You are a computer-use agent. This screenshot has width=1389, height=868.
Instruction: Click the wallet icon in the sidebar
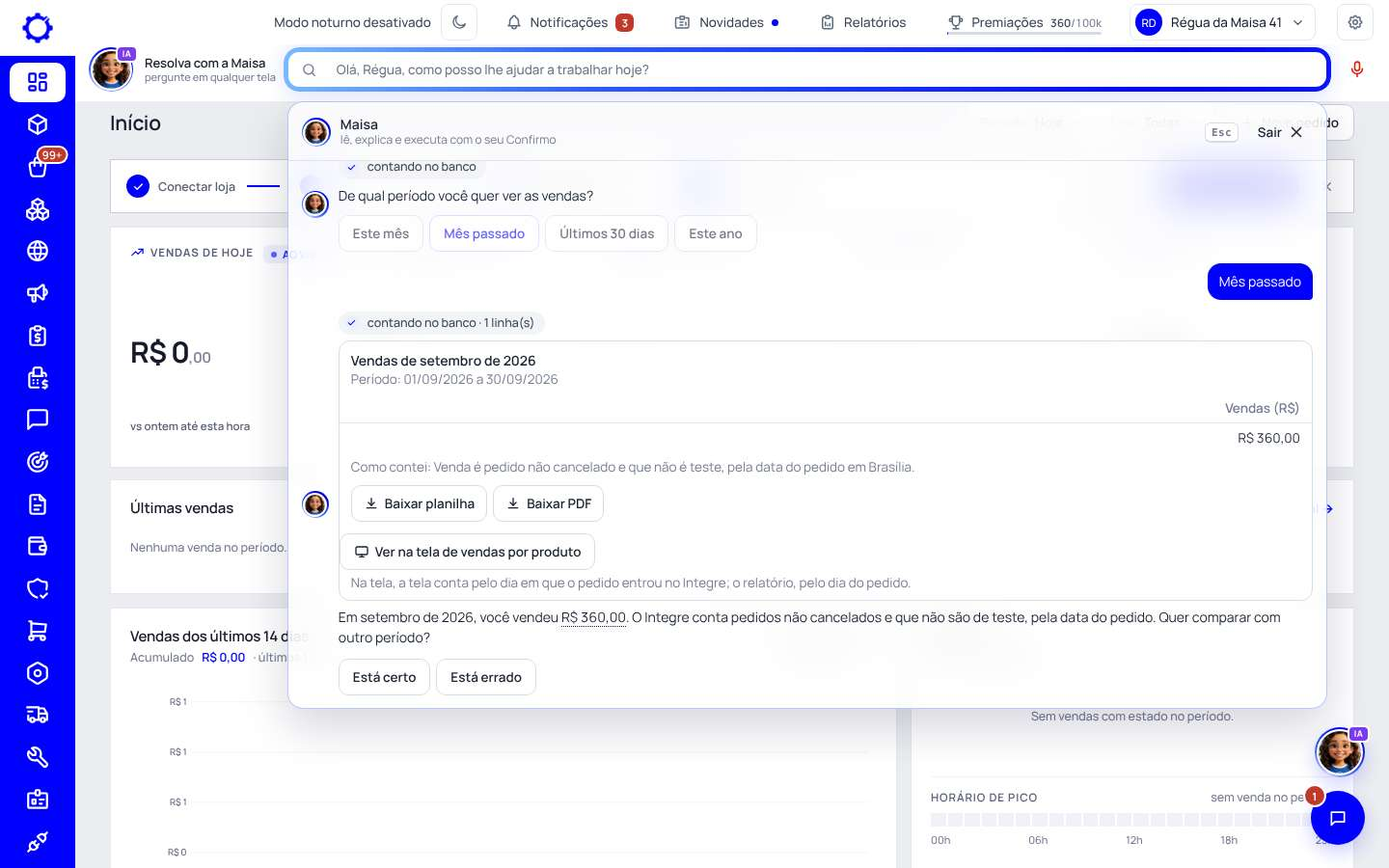tap(38, 547)
